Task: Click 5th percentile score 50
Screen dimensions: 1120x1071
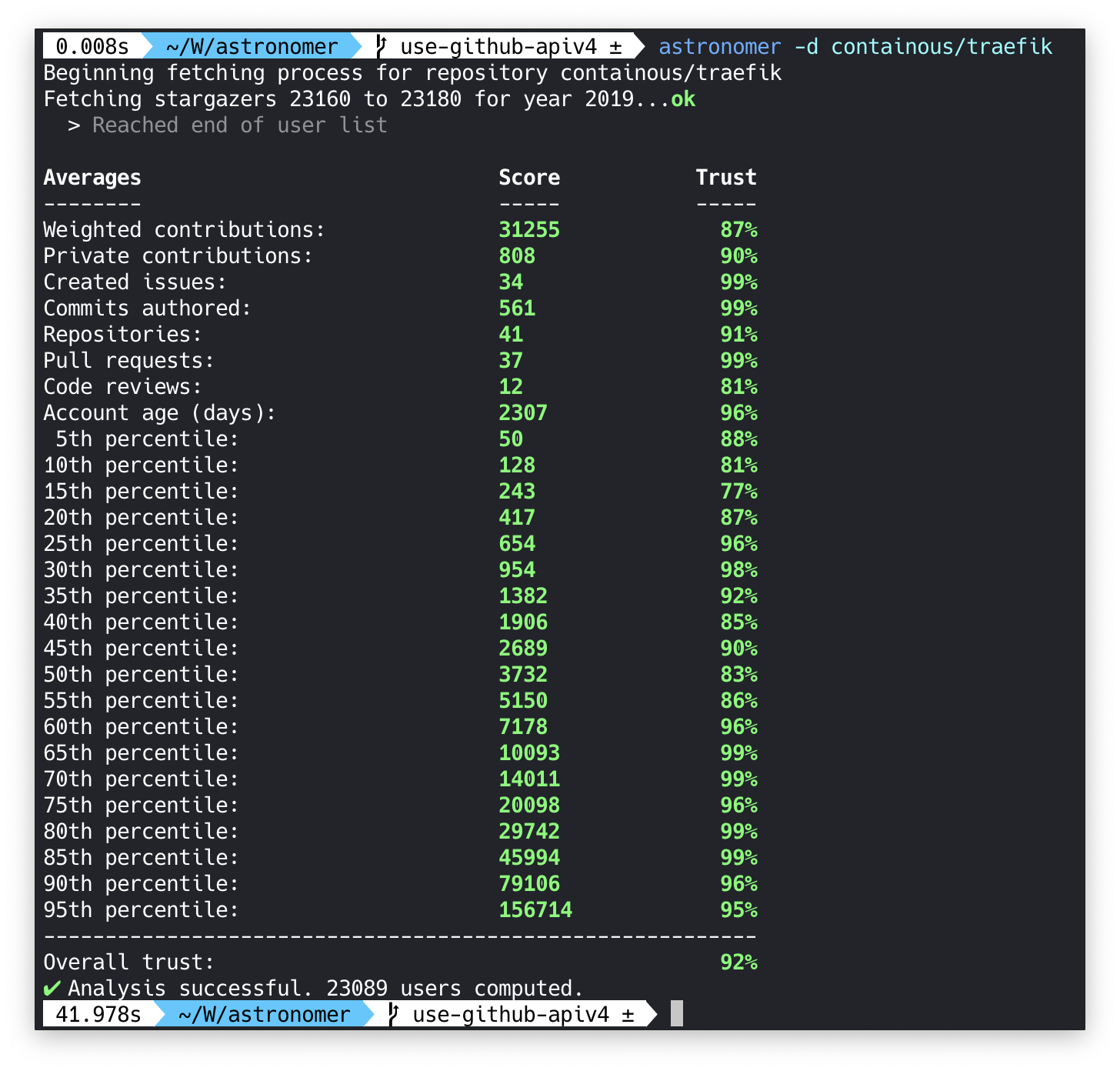Action: (511, 439)
